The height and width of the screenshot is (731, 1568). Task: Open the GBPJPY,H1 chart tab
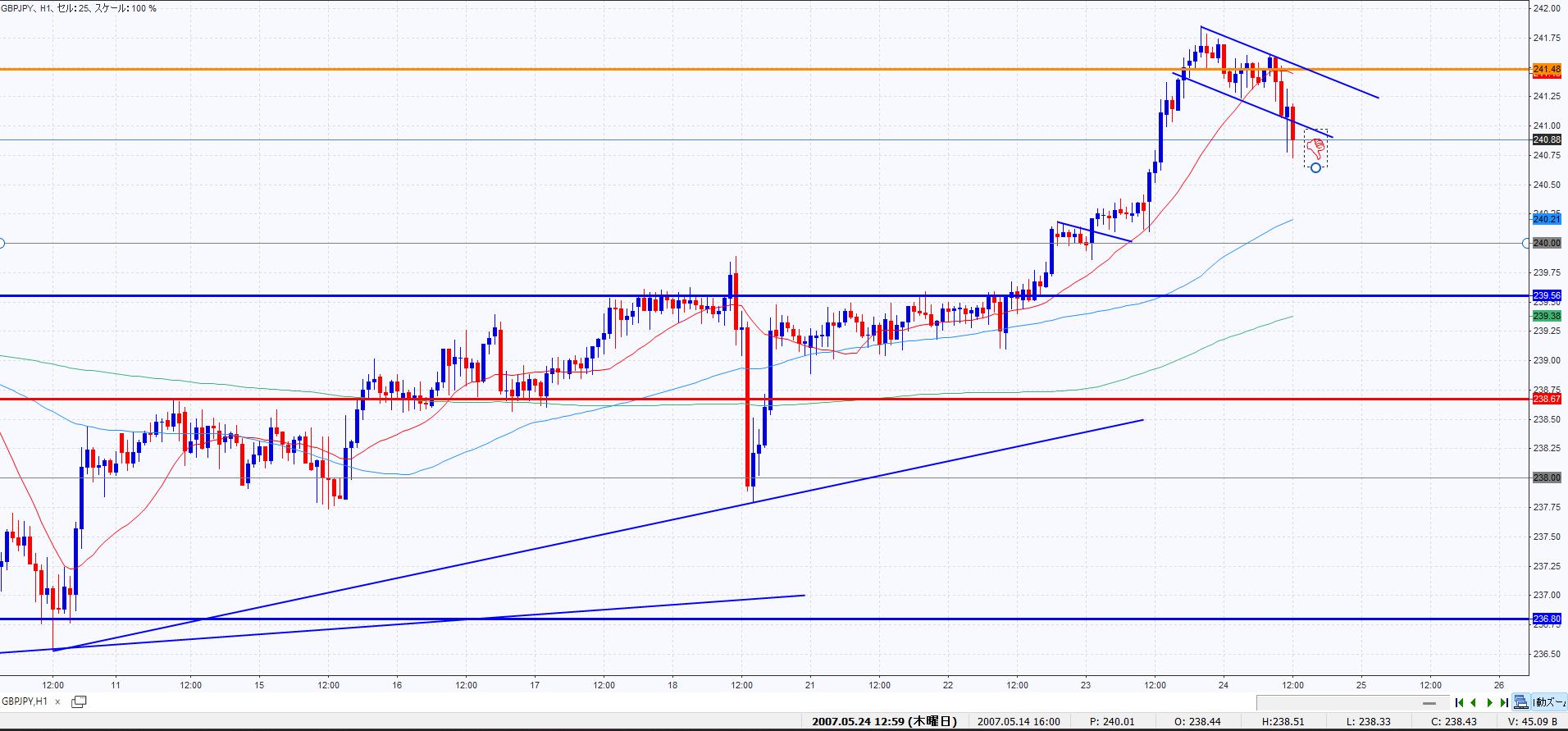[25, 701]
